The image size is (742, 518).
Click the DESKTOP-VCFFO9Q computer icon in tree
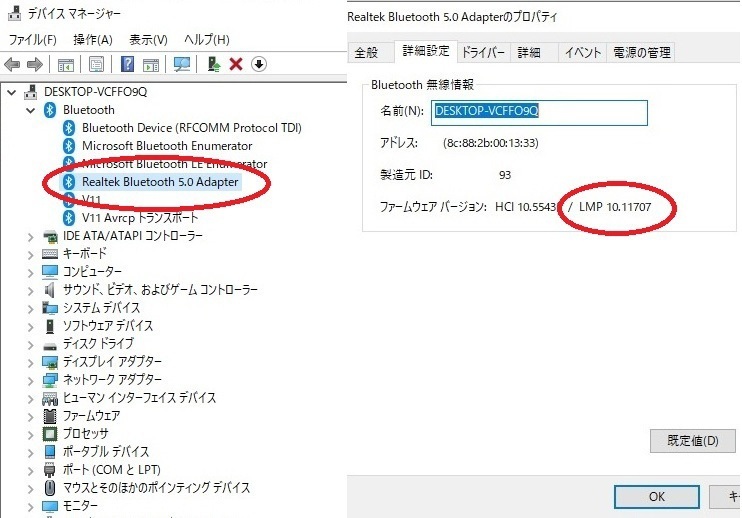pos(31,91)
